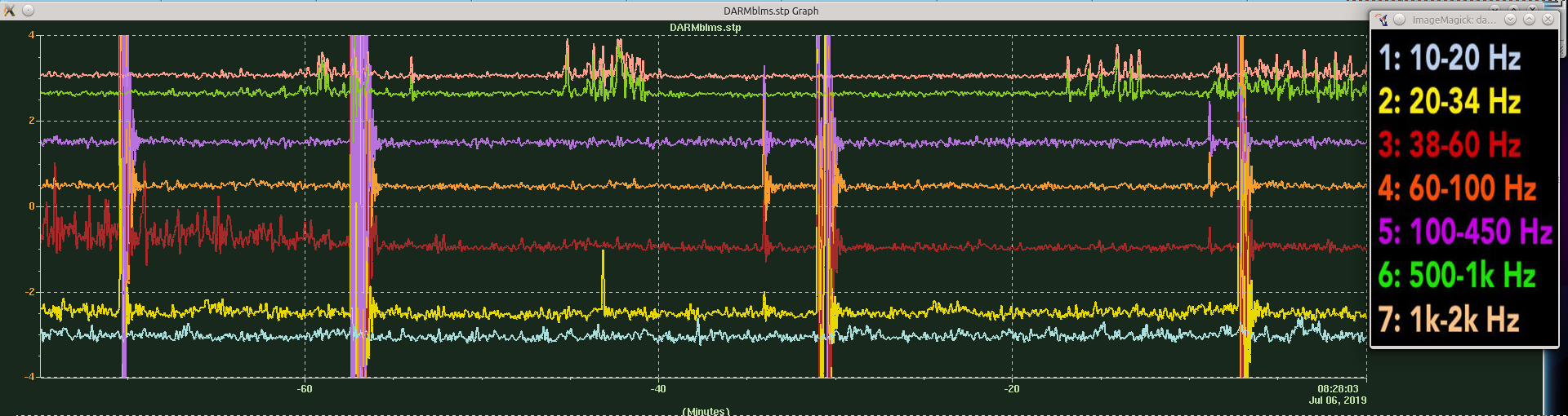Click the DARMblms.stp plot title
This screenshot has height=416, width=1568.
[x=706, y=28]
